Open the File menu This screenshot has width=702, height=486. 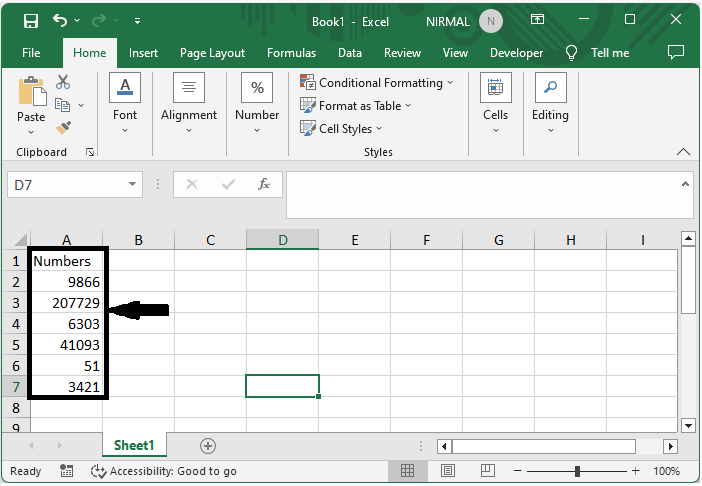pyautogui.click(x=31, y=53)
